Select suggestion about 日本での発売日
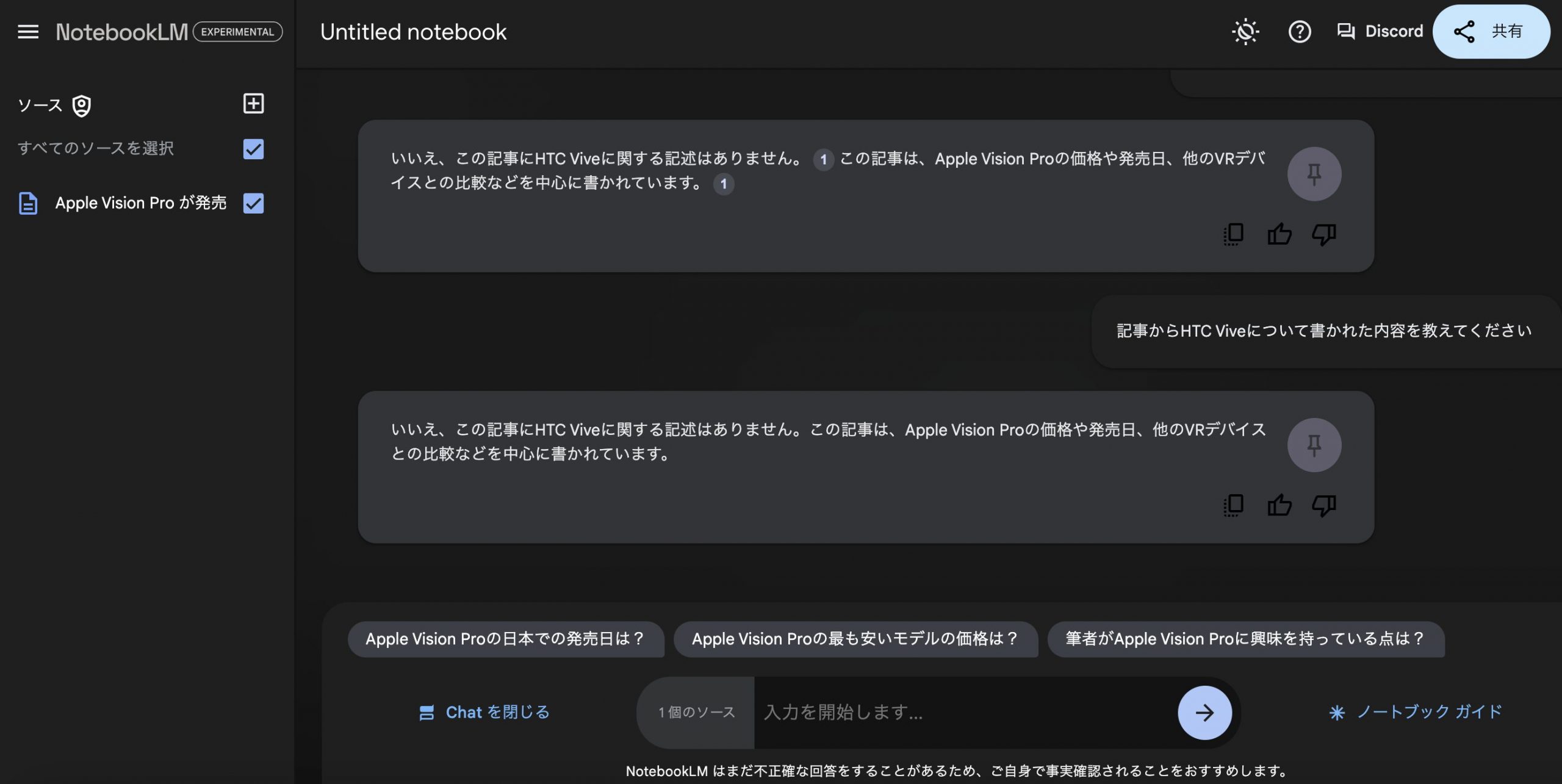Viewport: 1562px width, 784px height. pos(506,639)
